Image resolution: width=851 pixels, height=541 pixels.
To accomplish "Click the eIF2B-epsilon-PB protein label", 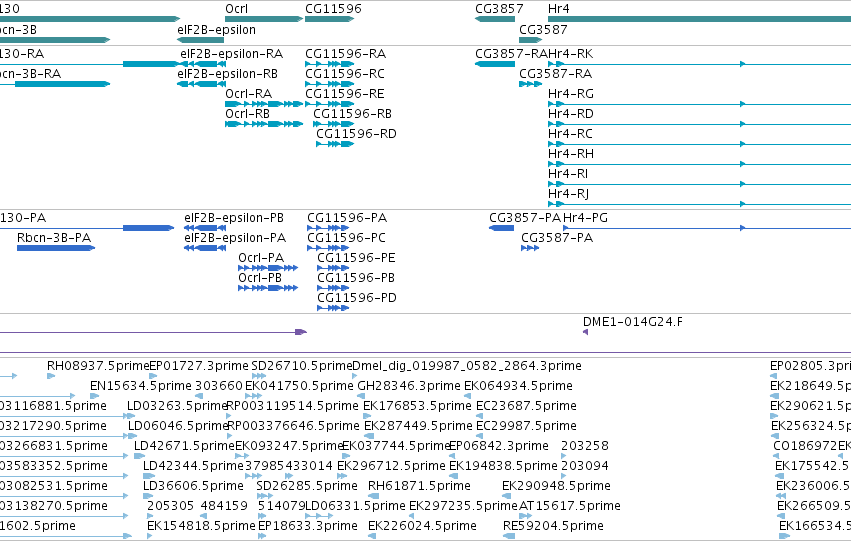I will tap(234, 219).
